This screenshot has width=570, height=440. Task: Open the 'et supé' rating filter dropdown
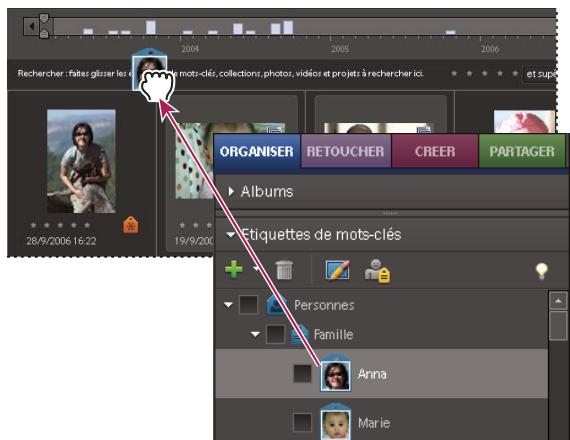539,74
